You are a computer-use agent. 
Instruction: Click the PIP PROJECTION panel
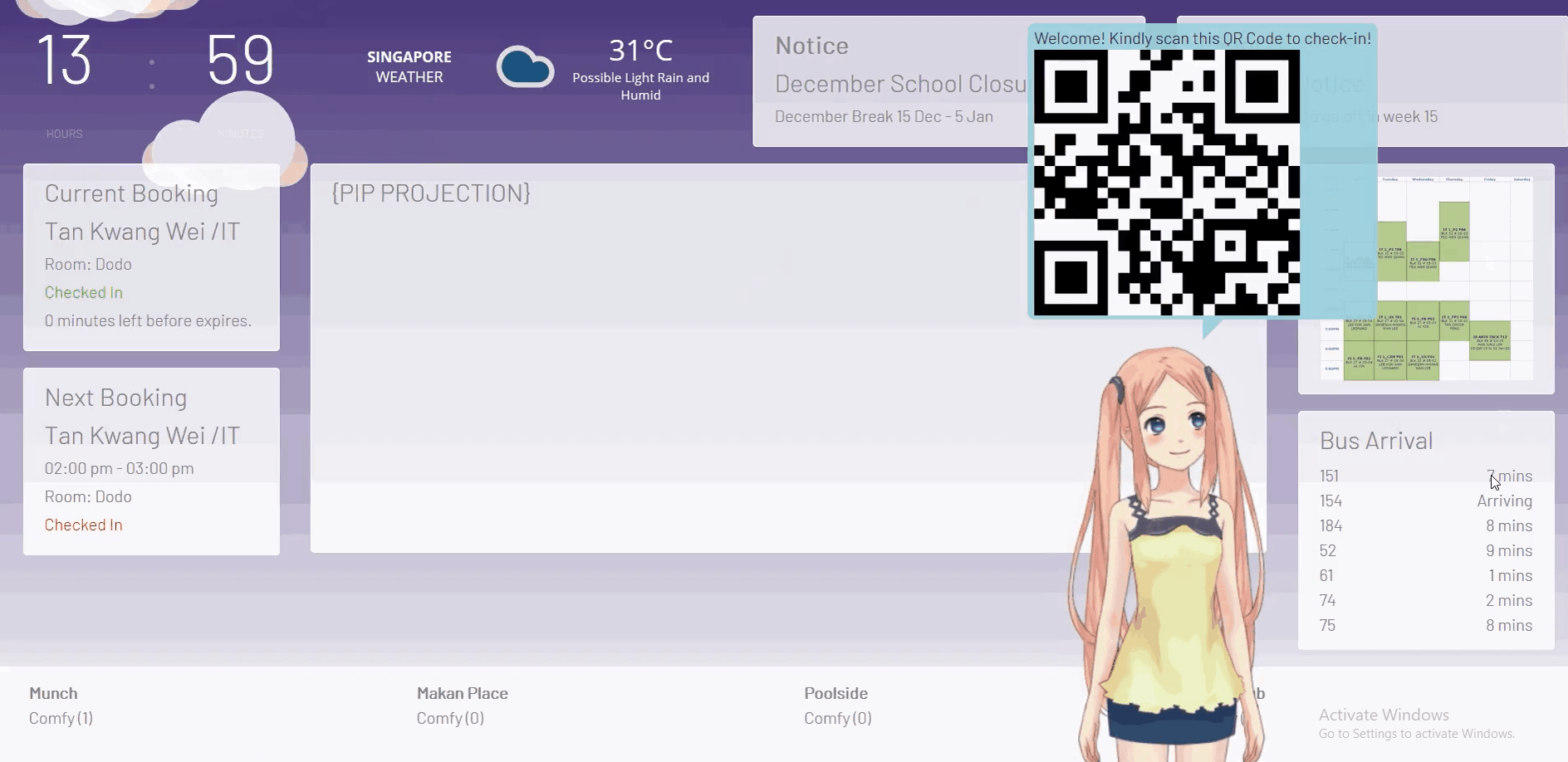[664, 357]
